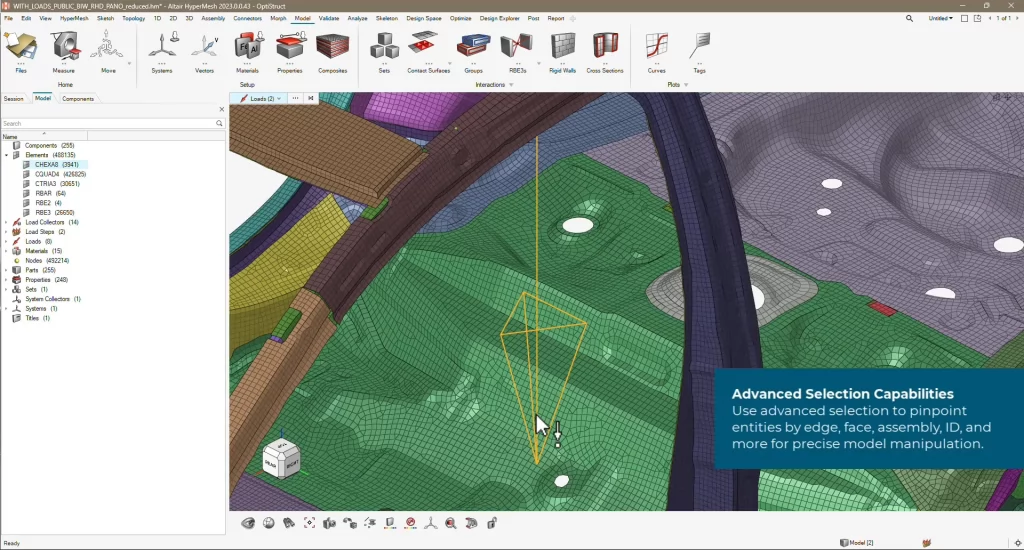Viewport: 1024px width, 550px height.
Task: Expand the Parts node
Action: pos(7,270)
